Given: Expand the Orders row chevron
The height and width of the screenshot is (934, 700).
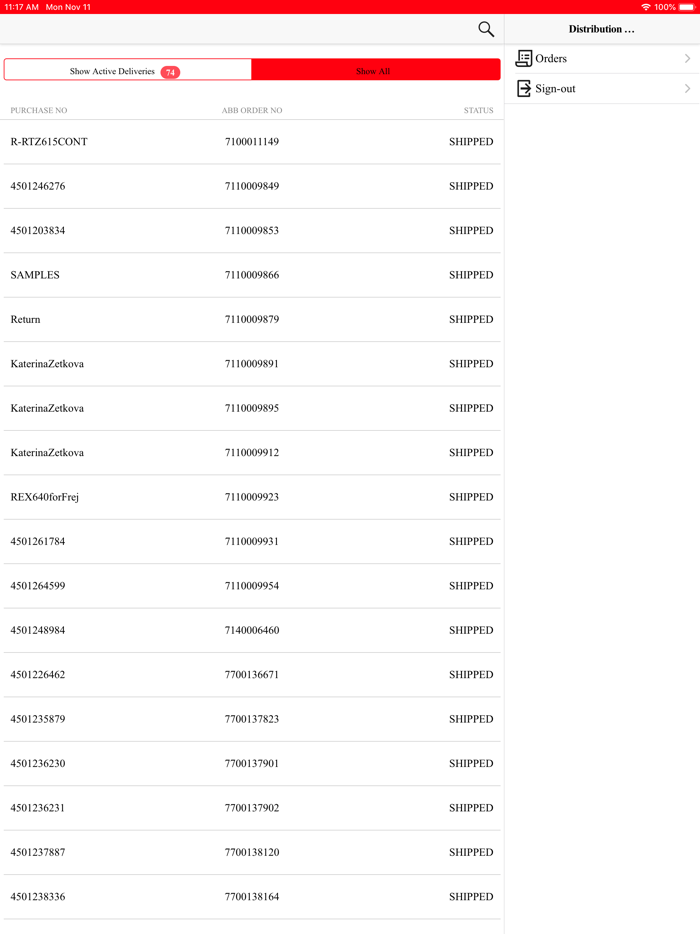Looking at the screenshot, I should [x=687, y=59].
